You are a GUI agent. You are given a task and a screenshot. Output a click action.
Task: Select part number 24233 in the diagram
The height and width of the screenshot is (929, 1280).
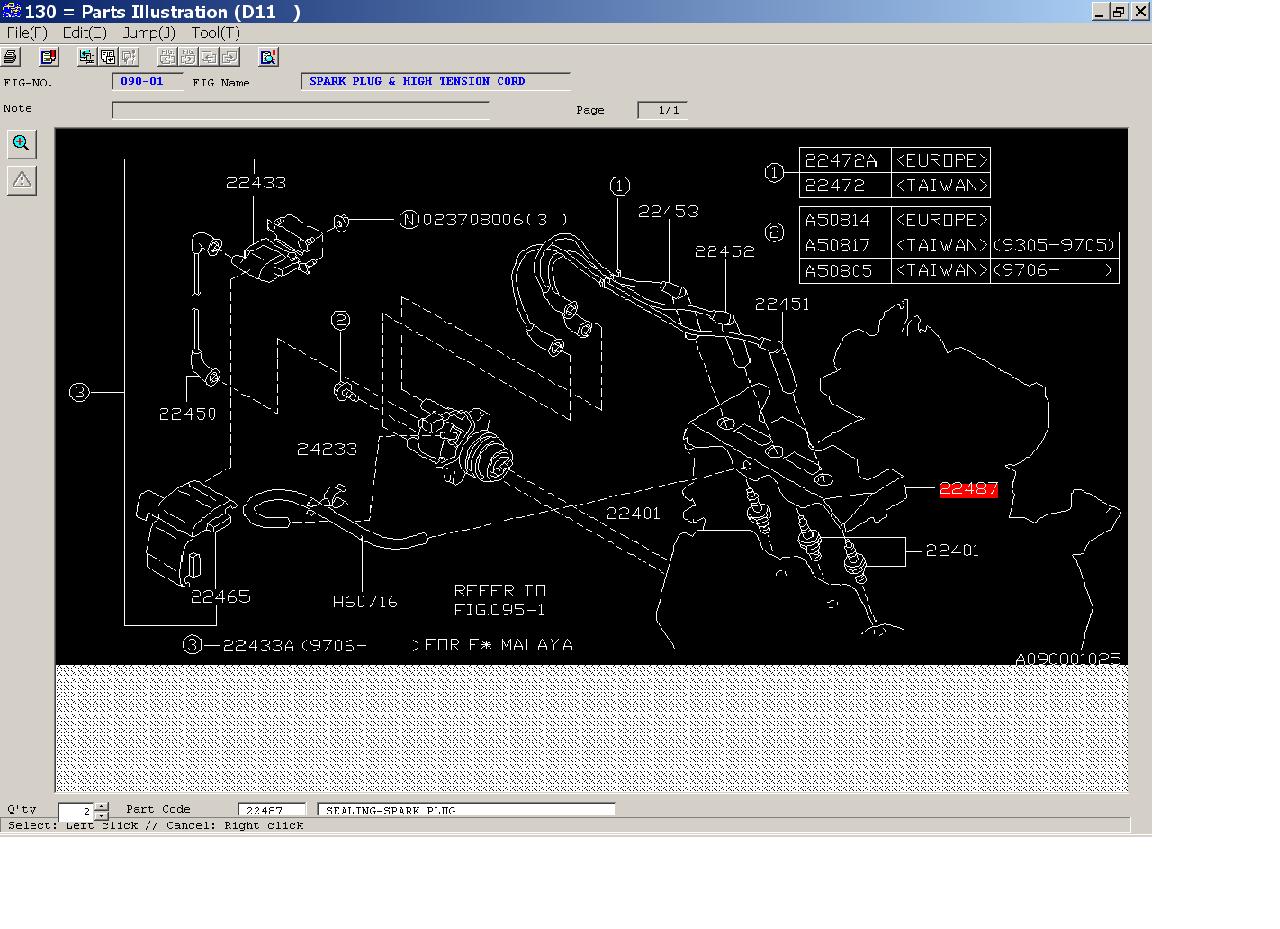327,449
